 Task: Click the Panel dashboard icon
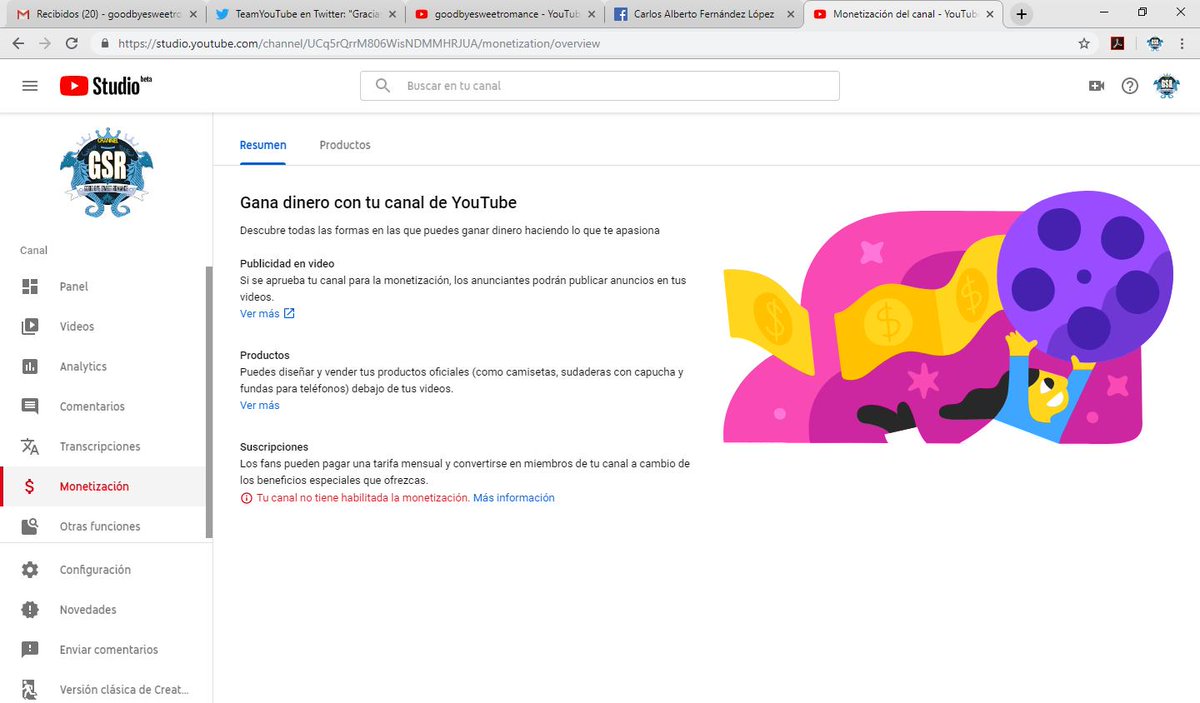coord(30,287)
